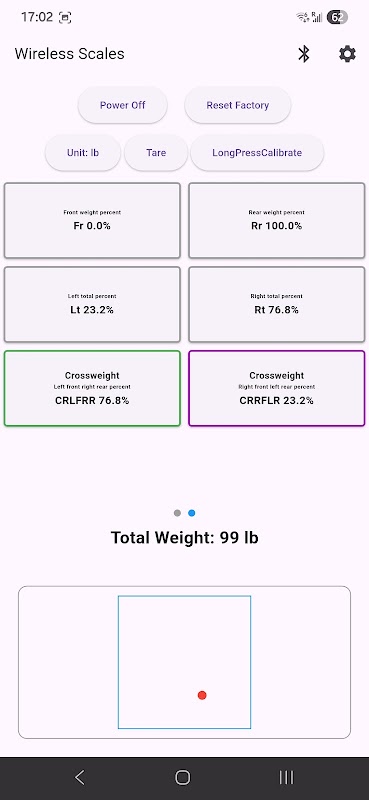Click the red center-of-gravity dot

click(202, 695)
